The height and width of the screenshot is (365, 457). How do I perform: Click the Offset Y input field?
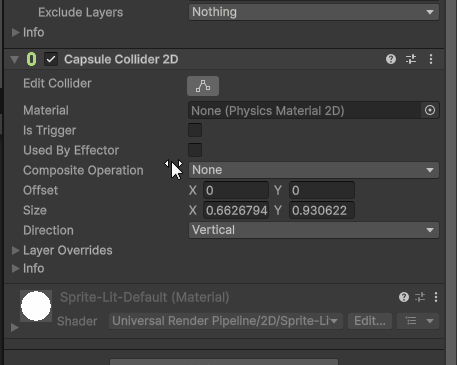coord(322,190)
